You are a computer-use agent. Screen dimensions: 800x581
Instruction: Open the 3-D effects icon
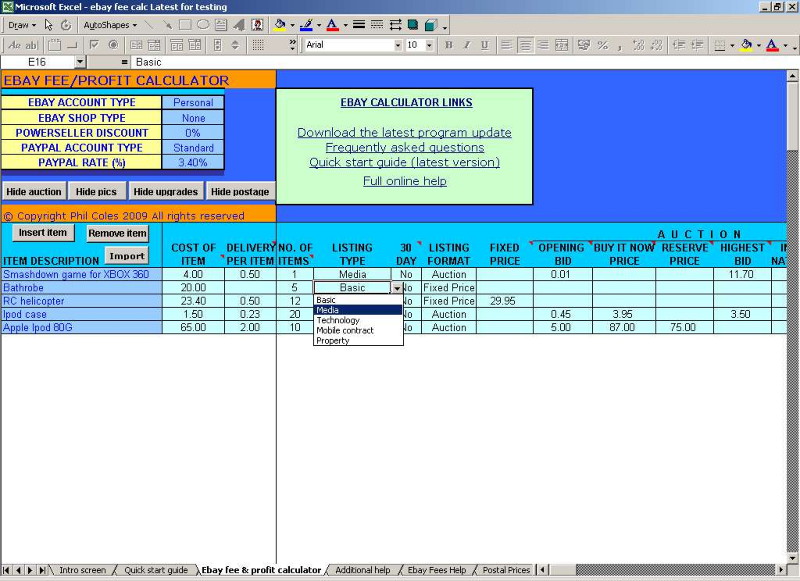tap(431, 24)
